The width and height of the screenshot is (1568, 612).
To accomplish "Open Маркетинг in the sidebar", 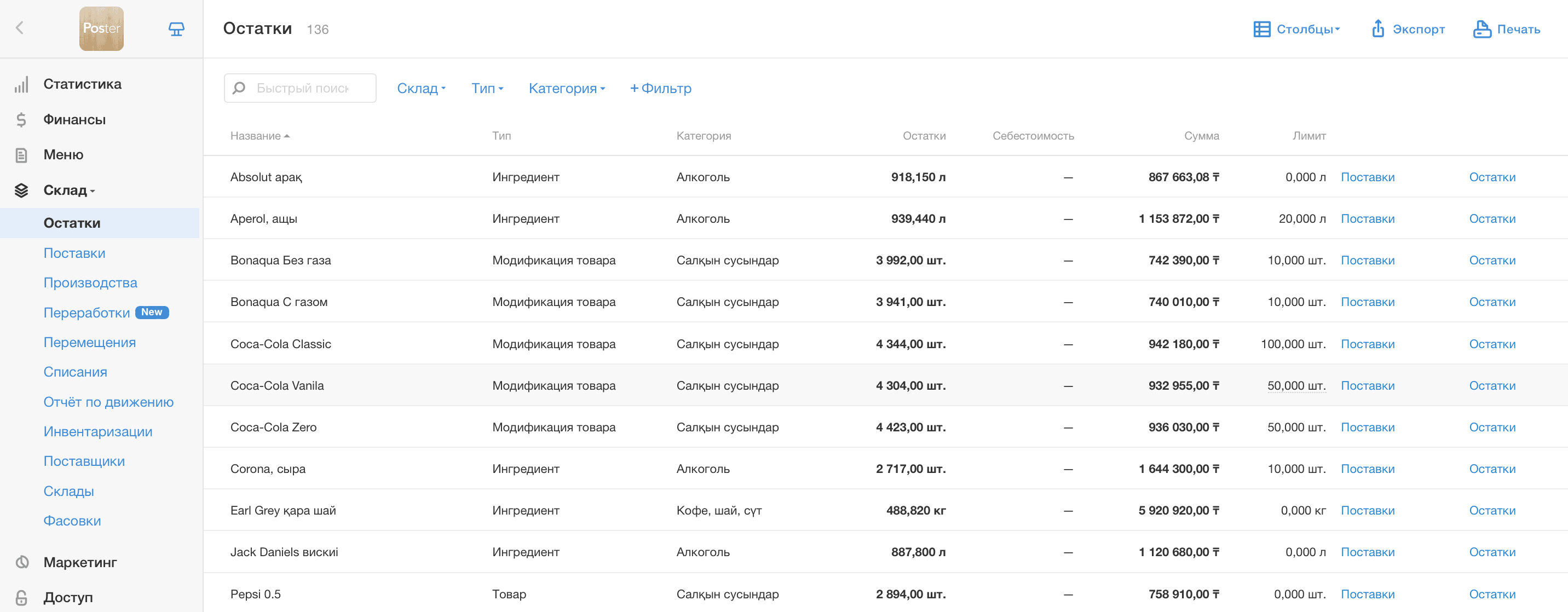I will pyautogui.click(x=80, y=562).
